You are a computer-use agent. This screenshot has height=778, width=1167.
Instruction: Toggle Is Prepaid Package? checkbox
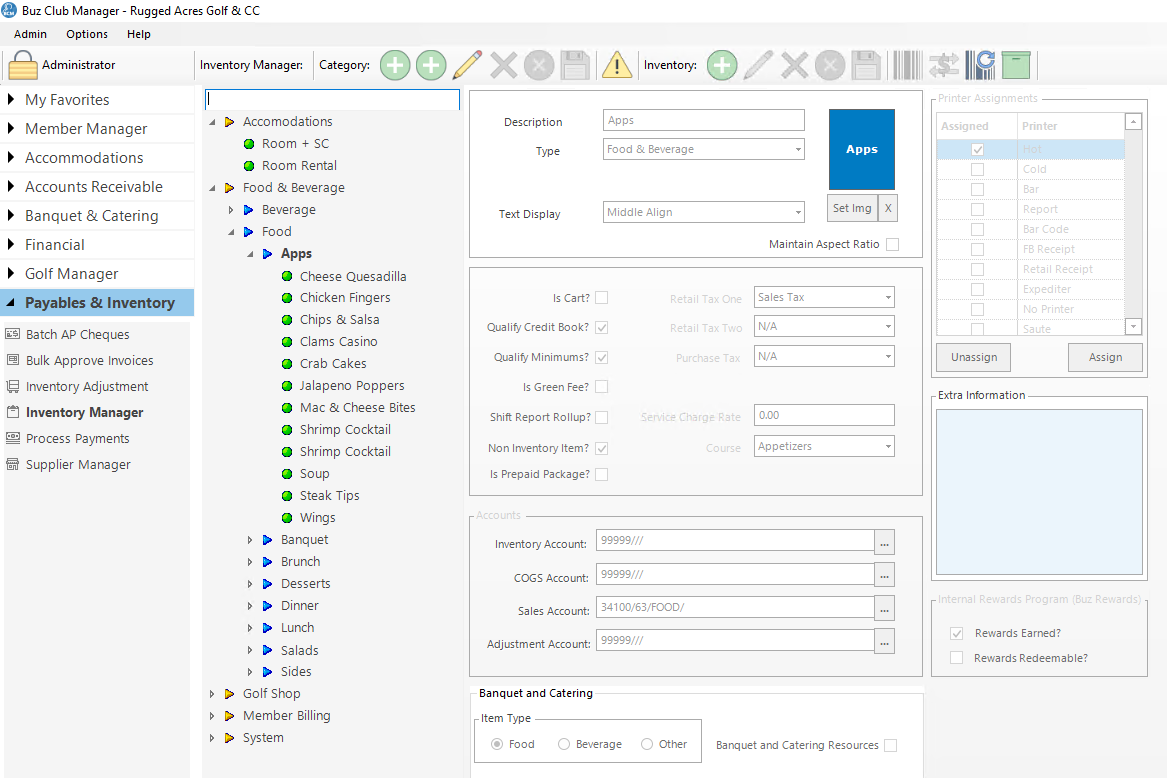pyautogui.click(x=601, y=474)
